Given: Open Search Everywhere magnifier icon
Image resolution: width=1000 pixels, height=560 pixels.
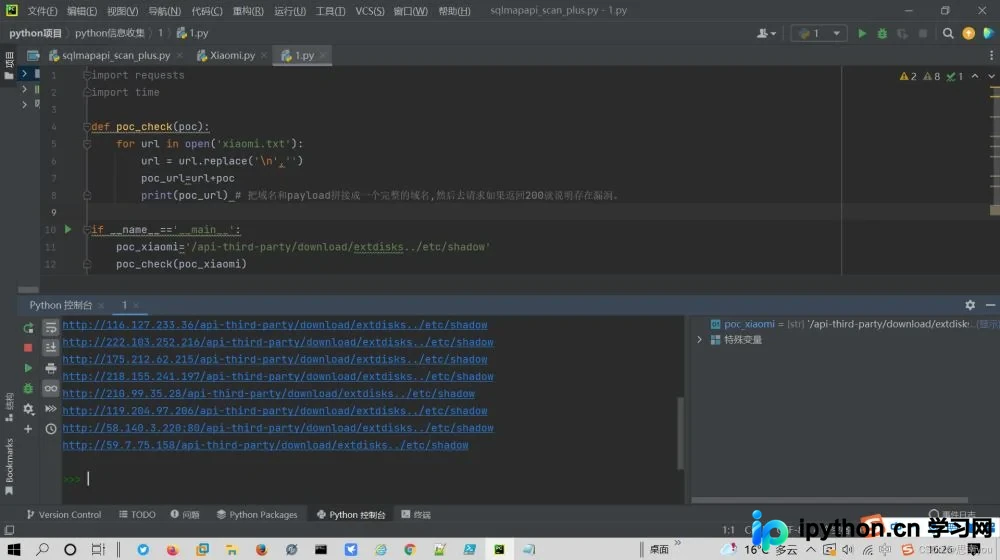Looking at the screenshot, I should [x=948, y=33].
